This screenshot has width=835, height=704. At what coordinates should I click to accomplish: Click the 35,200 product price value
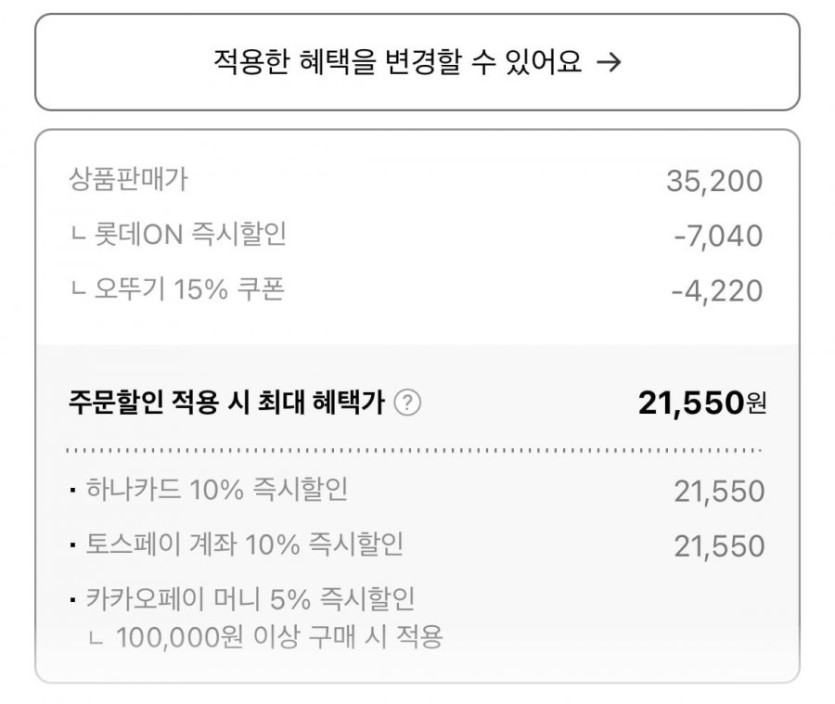(x=714, y=182)
